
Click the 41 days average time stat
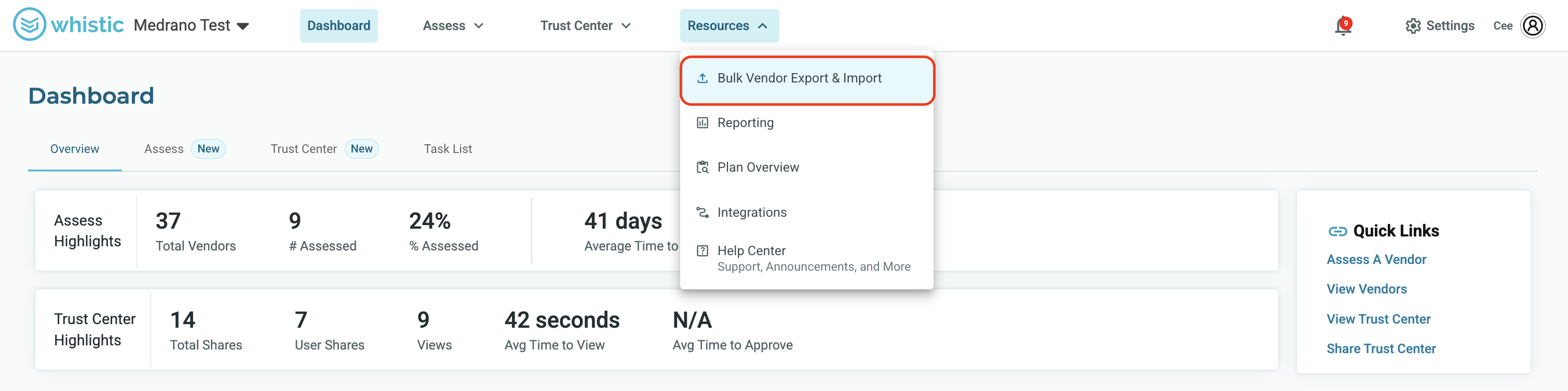pos(631,231)
